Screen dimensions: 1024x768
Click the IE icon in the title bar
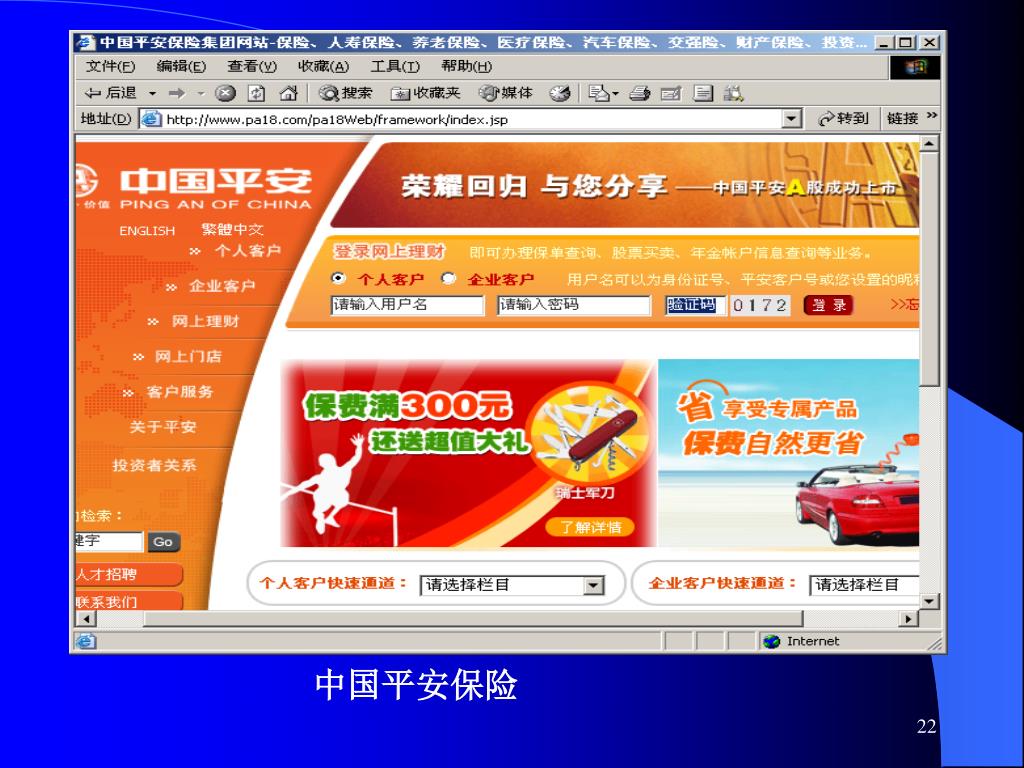[85, 42]
